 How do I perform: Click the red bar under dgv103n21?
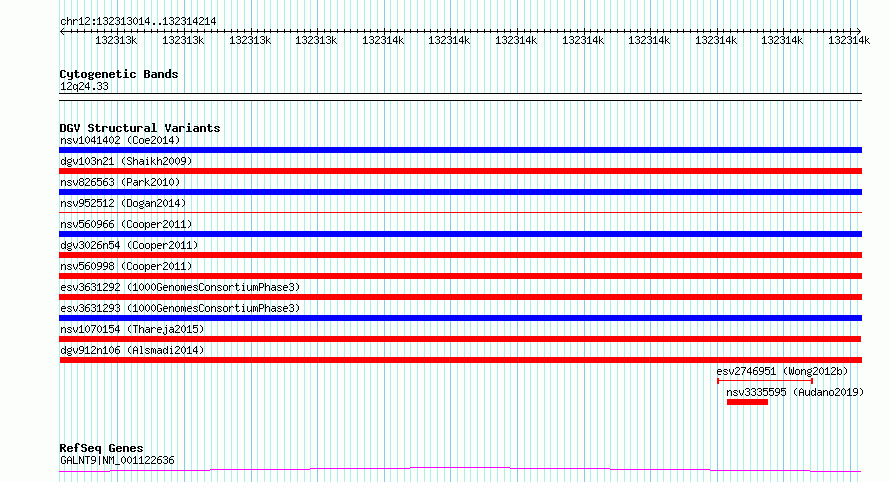tap(460, 171)
